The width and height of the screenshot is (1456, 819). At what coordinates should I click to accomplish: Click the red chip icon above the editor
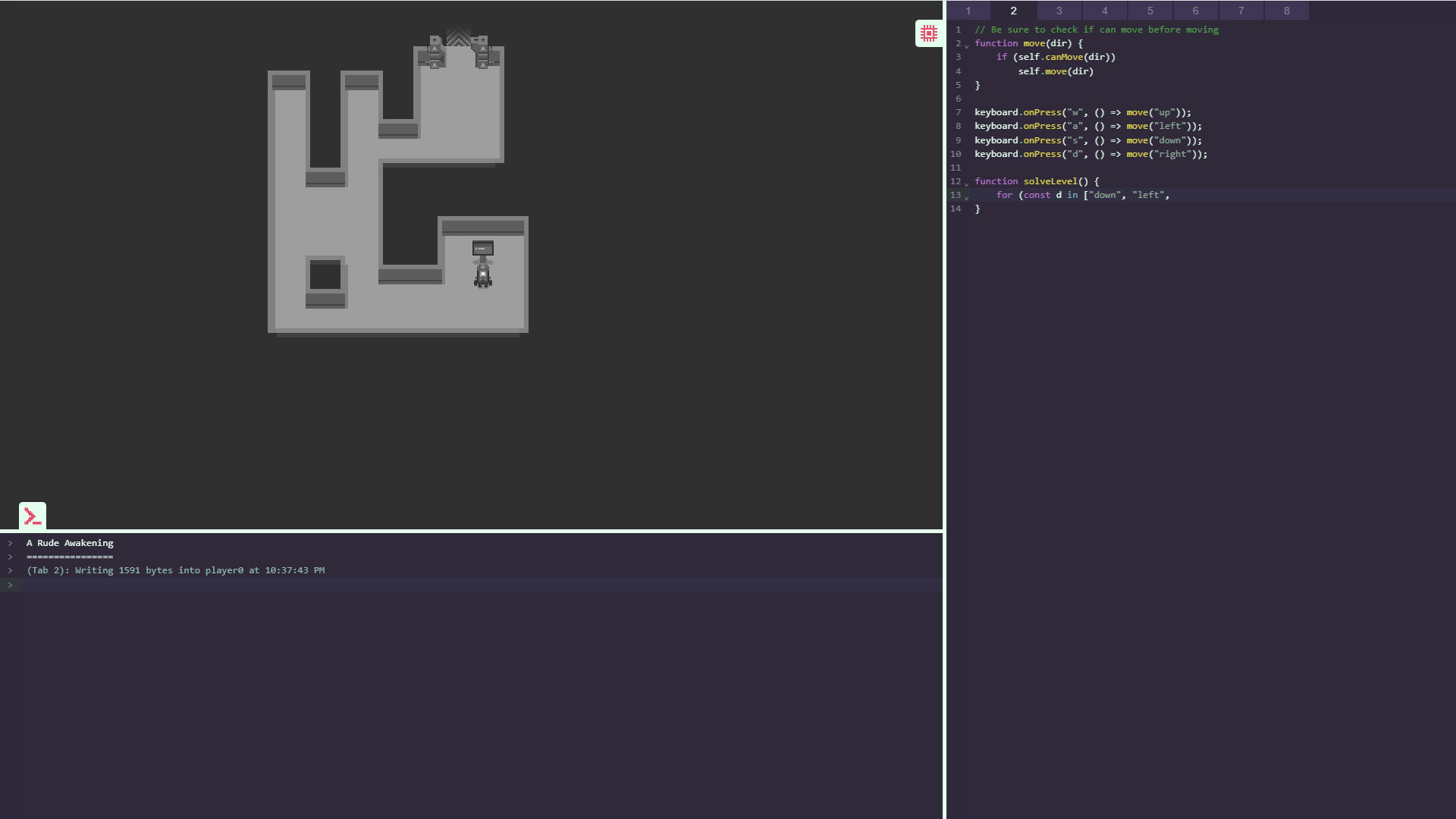click(x=928, y=33)
